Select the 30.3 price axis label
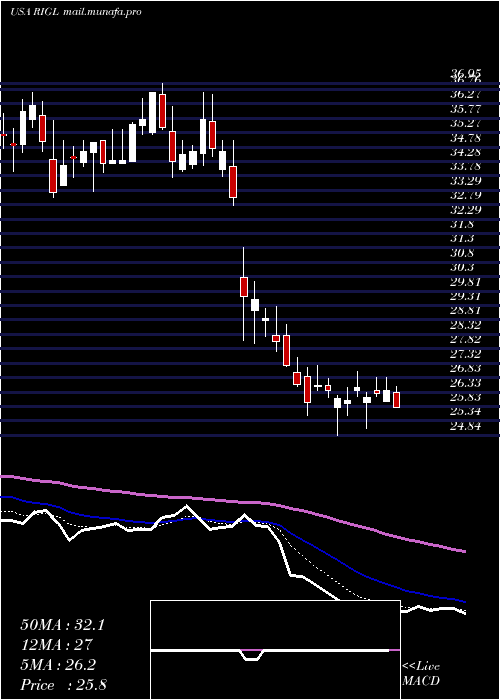The height and width of the screenshot is (700, 500). point(462,267)
